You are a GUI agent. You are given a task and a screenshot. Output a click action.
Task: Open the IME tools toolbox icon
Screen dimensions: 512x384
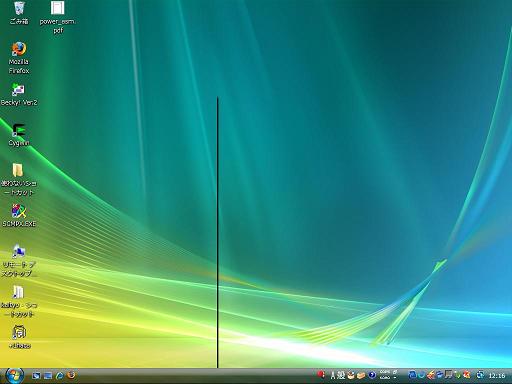click(x=361, y=375)
